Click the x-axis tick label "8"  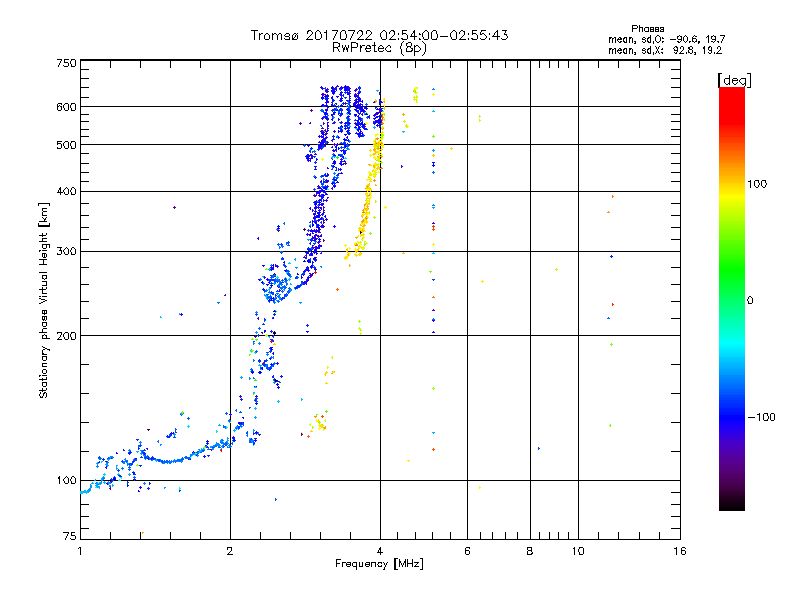pyautogui.click(x=530, y=551)
